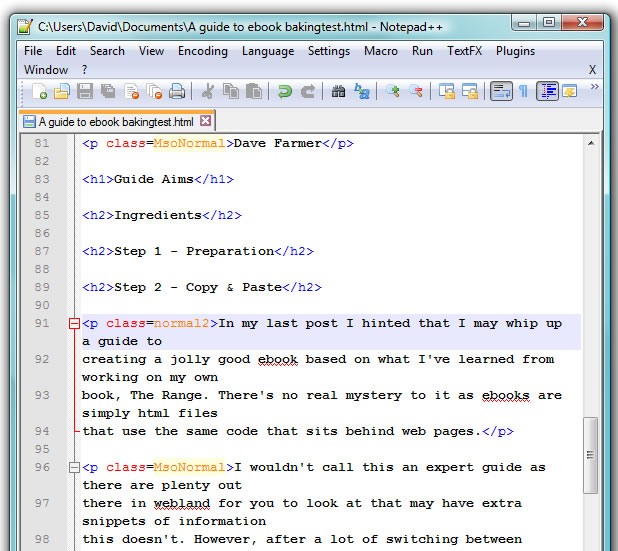This screenshot has height=551, width=618.
Task: Undo the last edit with green arrow
Action: [285, 92]
